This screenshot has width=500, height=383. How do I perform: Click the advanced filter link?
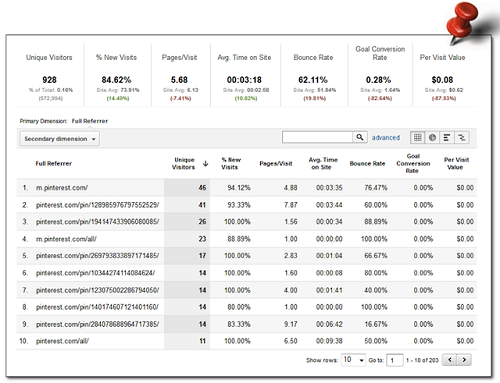tap(386, 137)
